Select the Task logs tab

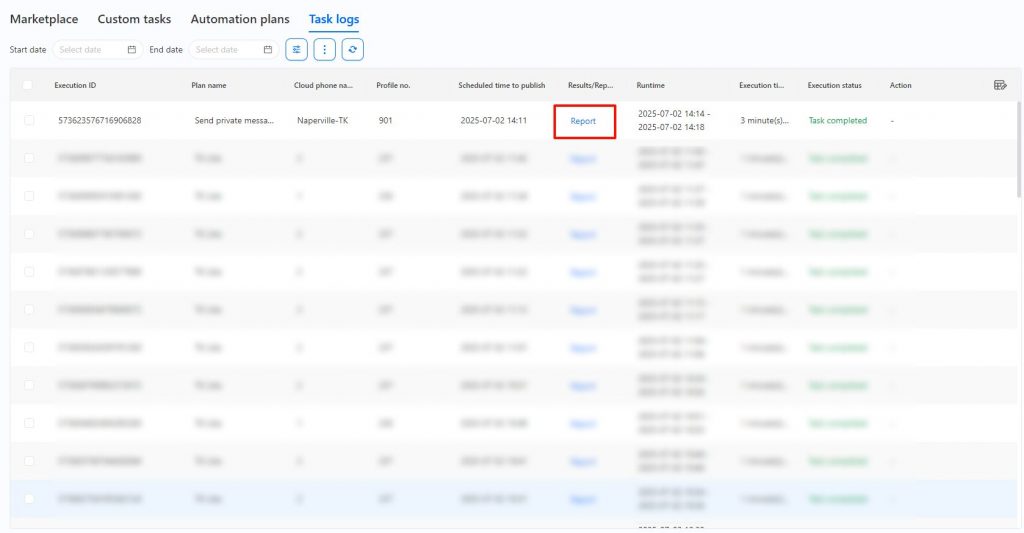tap(334, 19)
